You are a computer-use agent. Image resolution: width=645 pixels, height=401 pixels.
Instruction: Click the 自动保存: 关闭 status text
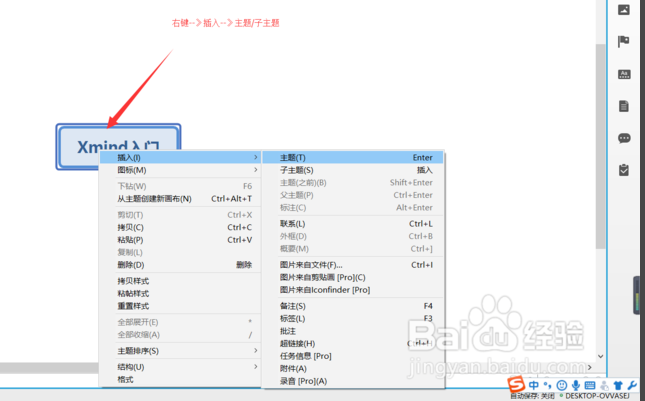[532, 396]
